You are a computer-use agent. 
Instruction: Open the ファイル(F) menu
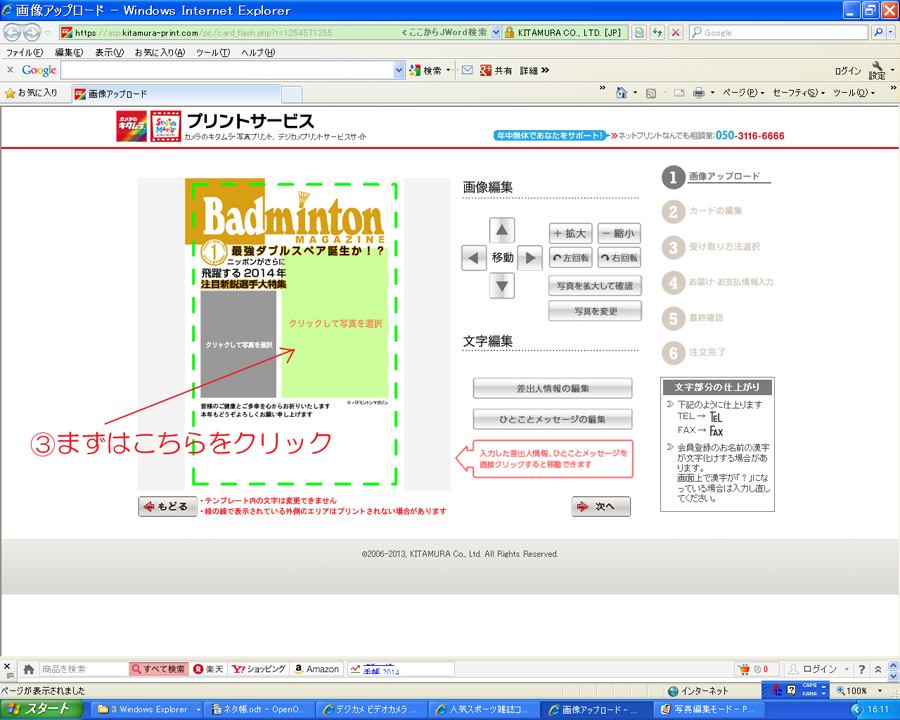[25, 52]
